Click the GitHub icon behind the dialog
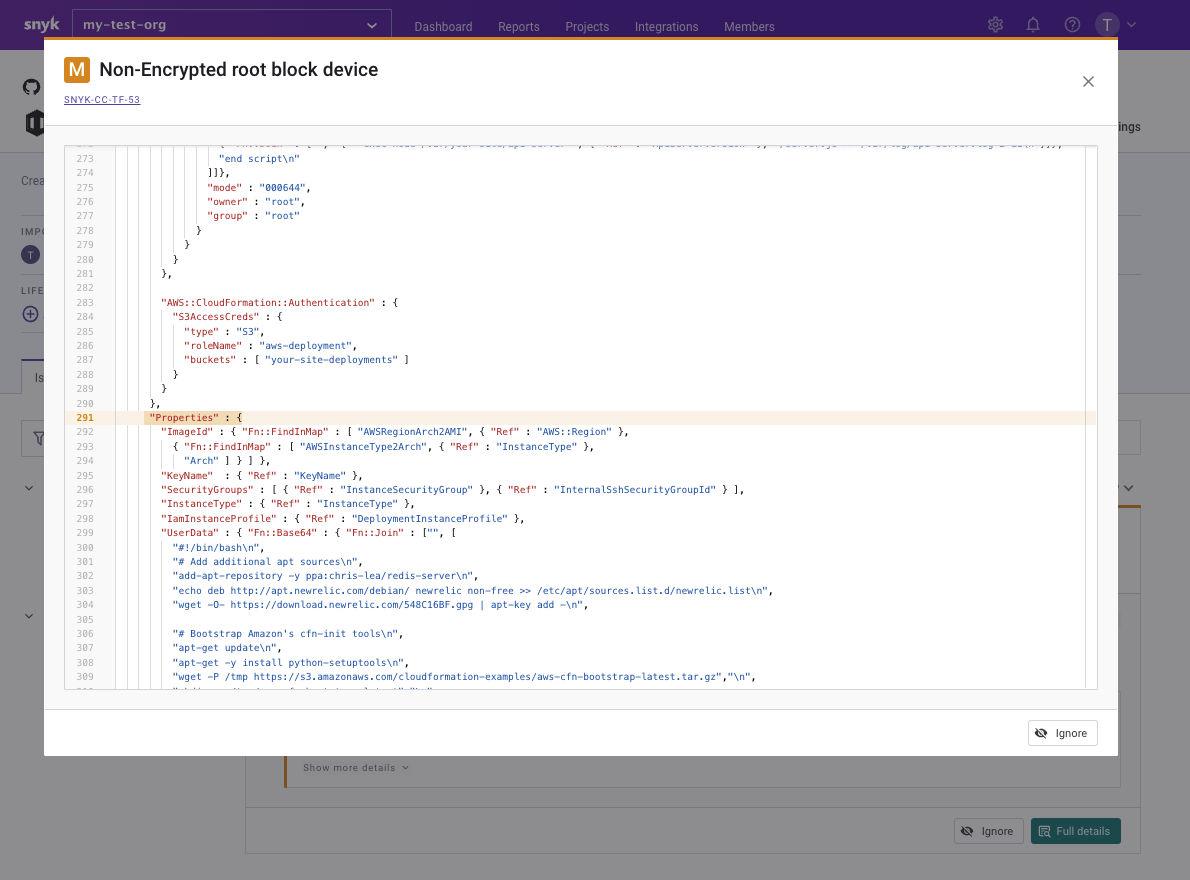1190x880 pixels. (x=31, y=87)
